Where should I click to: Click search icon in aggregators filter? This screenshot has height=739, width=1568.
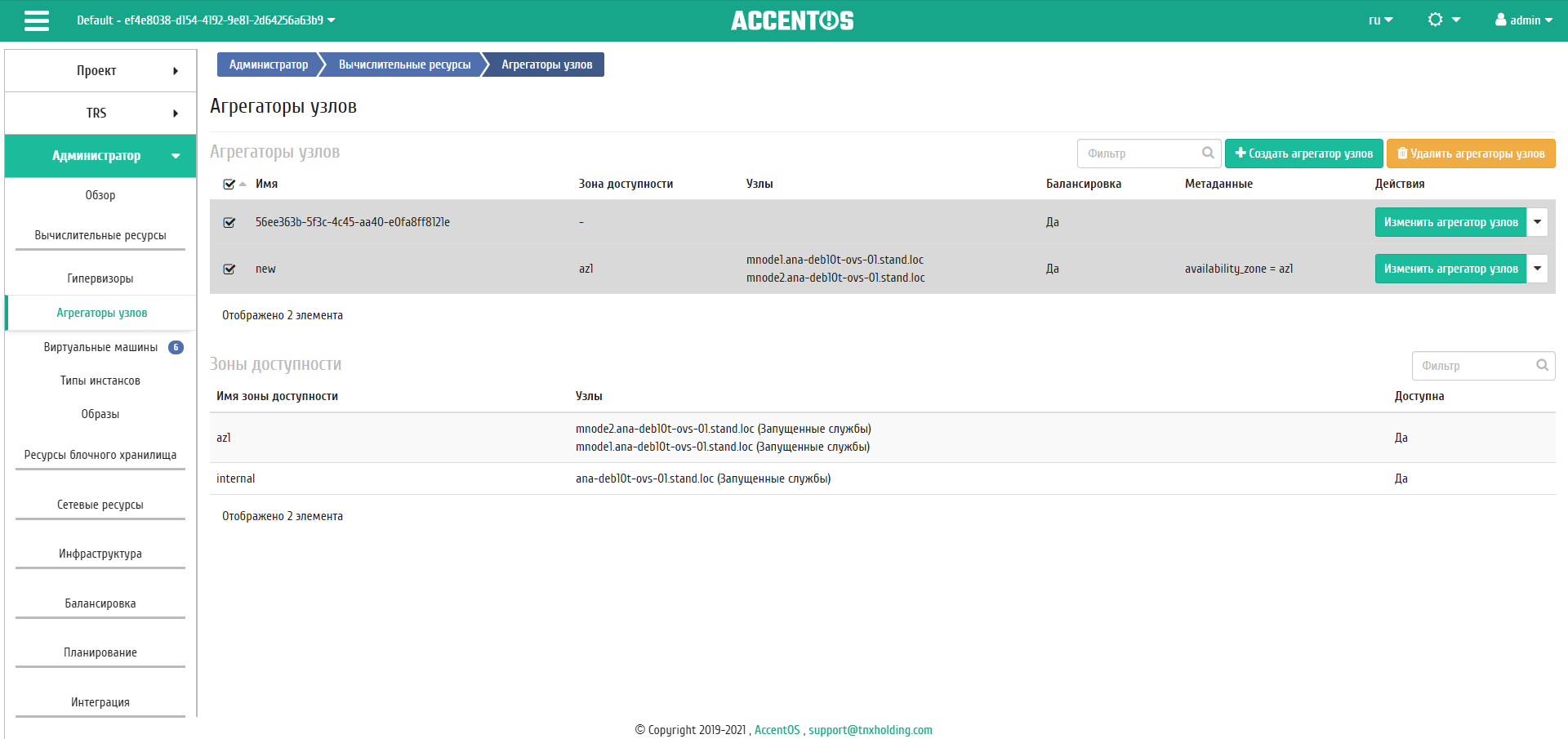(1208, 153)
